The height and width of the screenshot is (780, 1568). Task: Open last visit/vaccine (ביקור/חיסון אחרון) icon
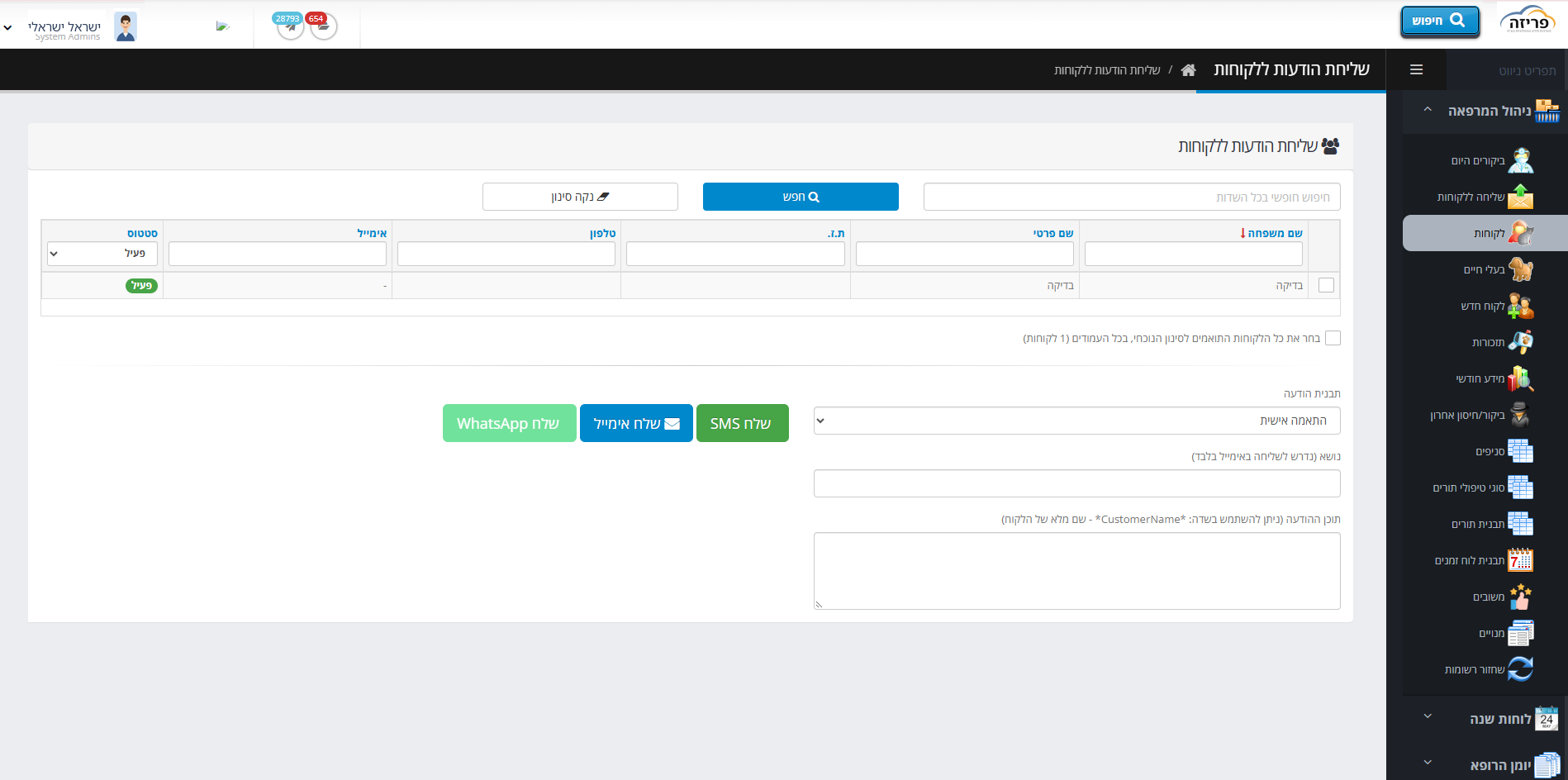(x=1520, y=415)
